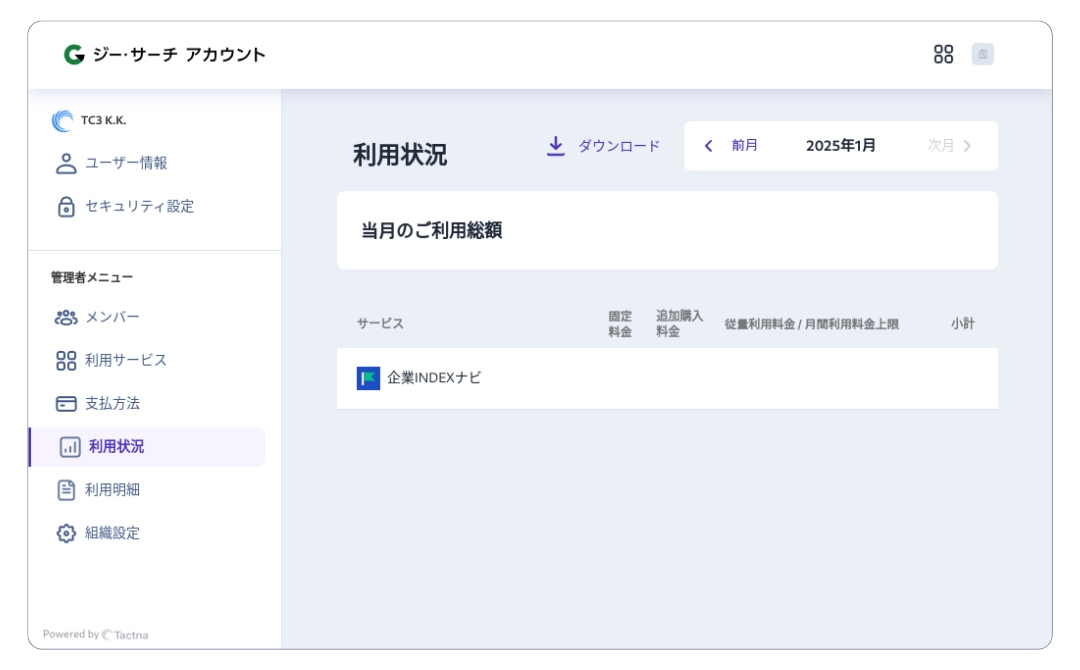
Task: Open the user avatar menu in header
Action: point(982,54)
